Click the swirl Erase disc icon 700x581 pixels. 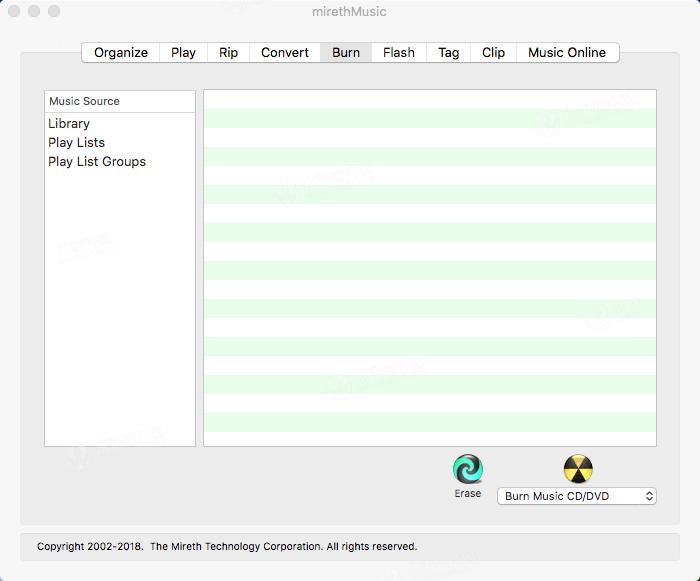click(467, 469)
